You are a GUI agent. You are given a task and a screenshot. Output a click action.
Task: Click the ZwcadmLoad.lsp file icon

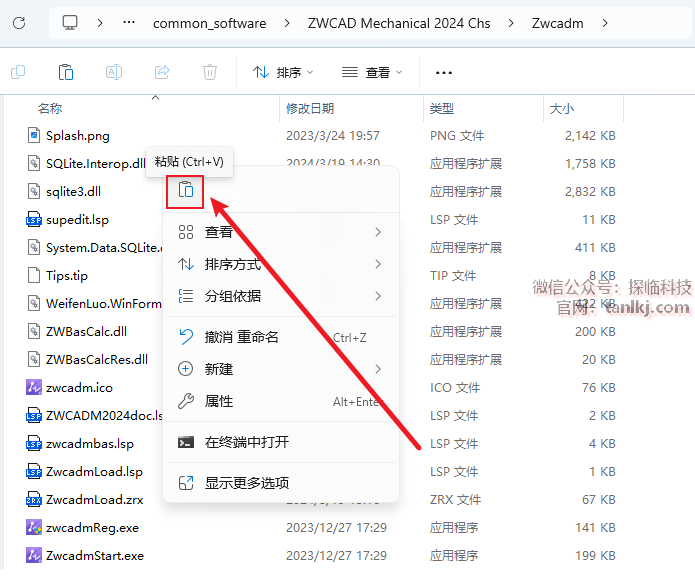pyautogui.click(x=34, y=471)
